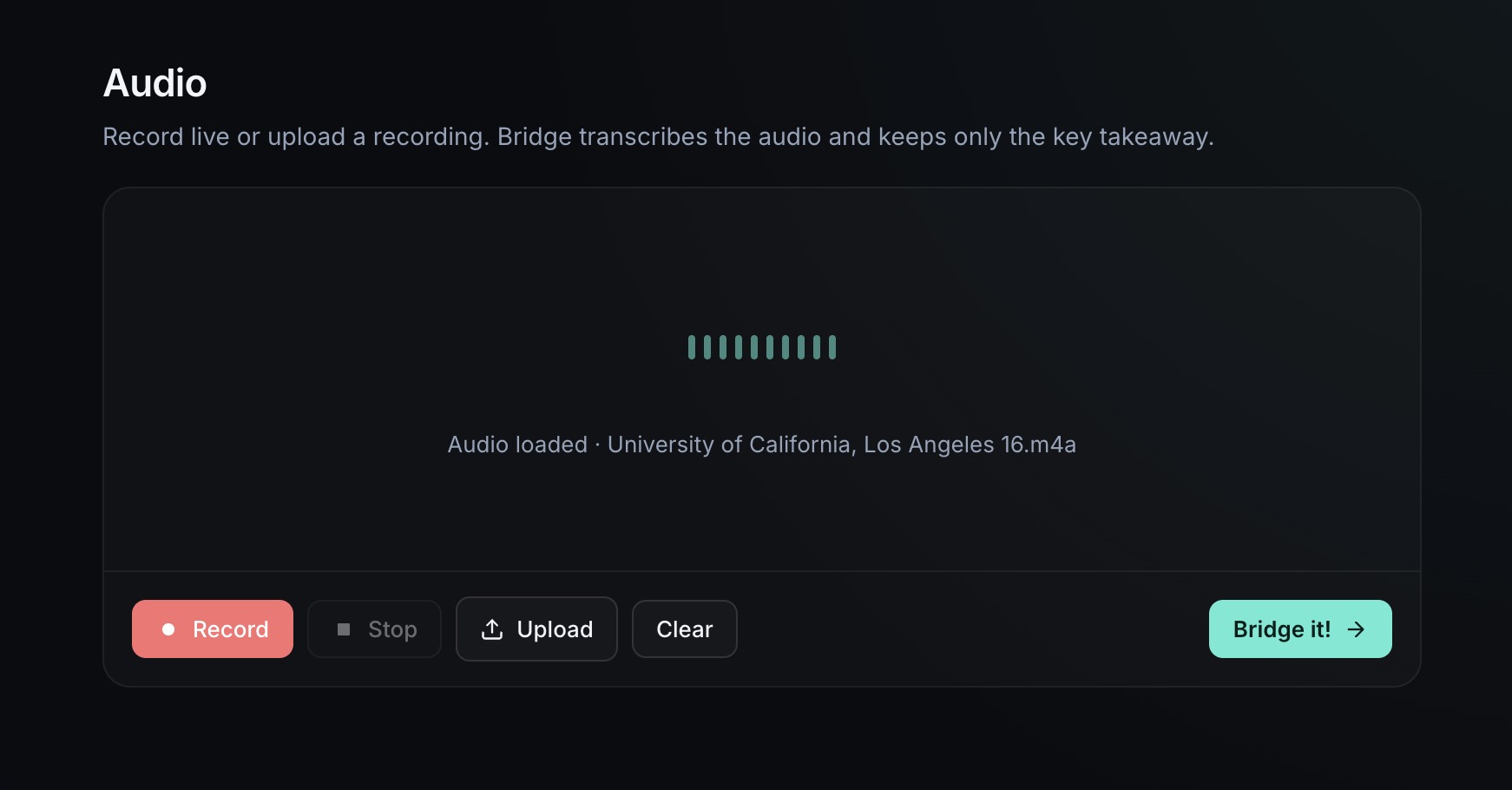Click the description text about Bridge transcription
The width and height of the screenshot is (1512, 790).
click(x=658, y=137)
